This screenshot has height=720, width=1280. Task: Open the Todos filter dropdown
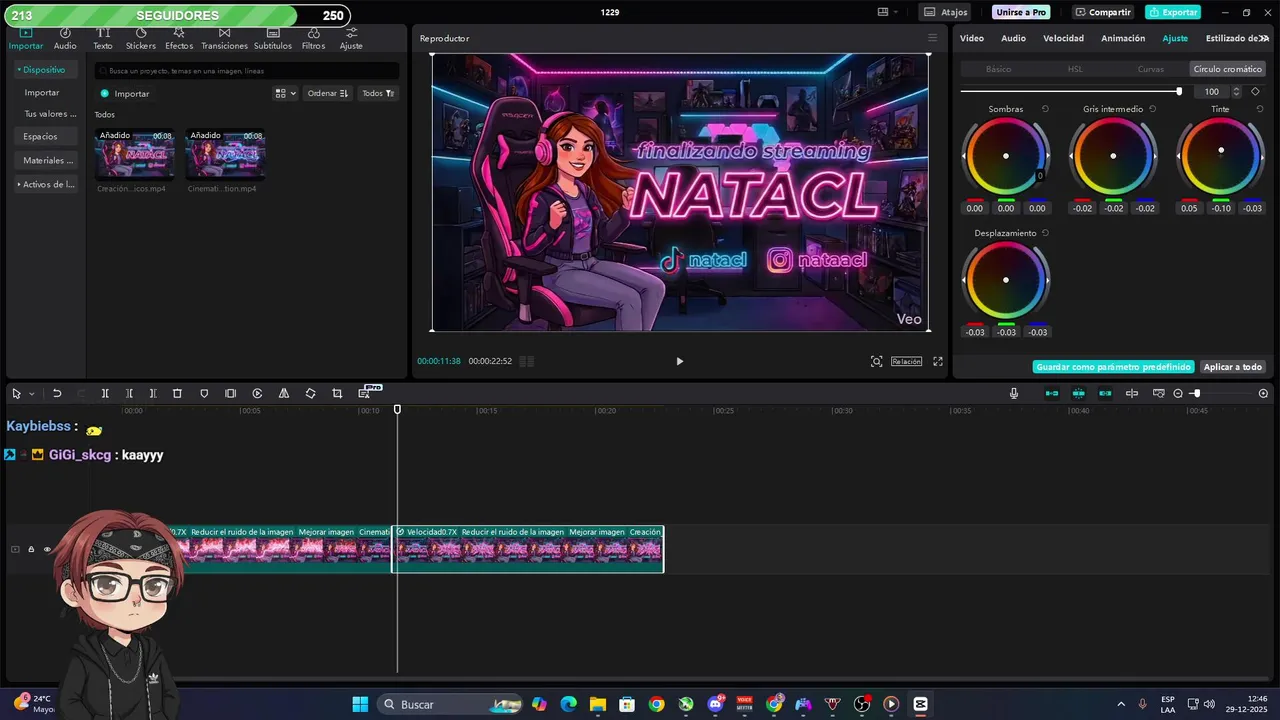378,93
